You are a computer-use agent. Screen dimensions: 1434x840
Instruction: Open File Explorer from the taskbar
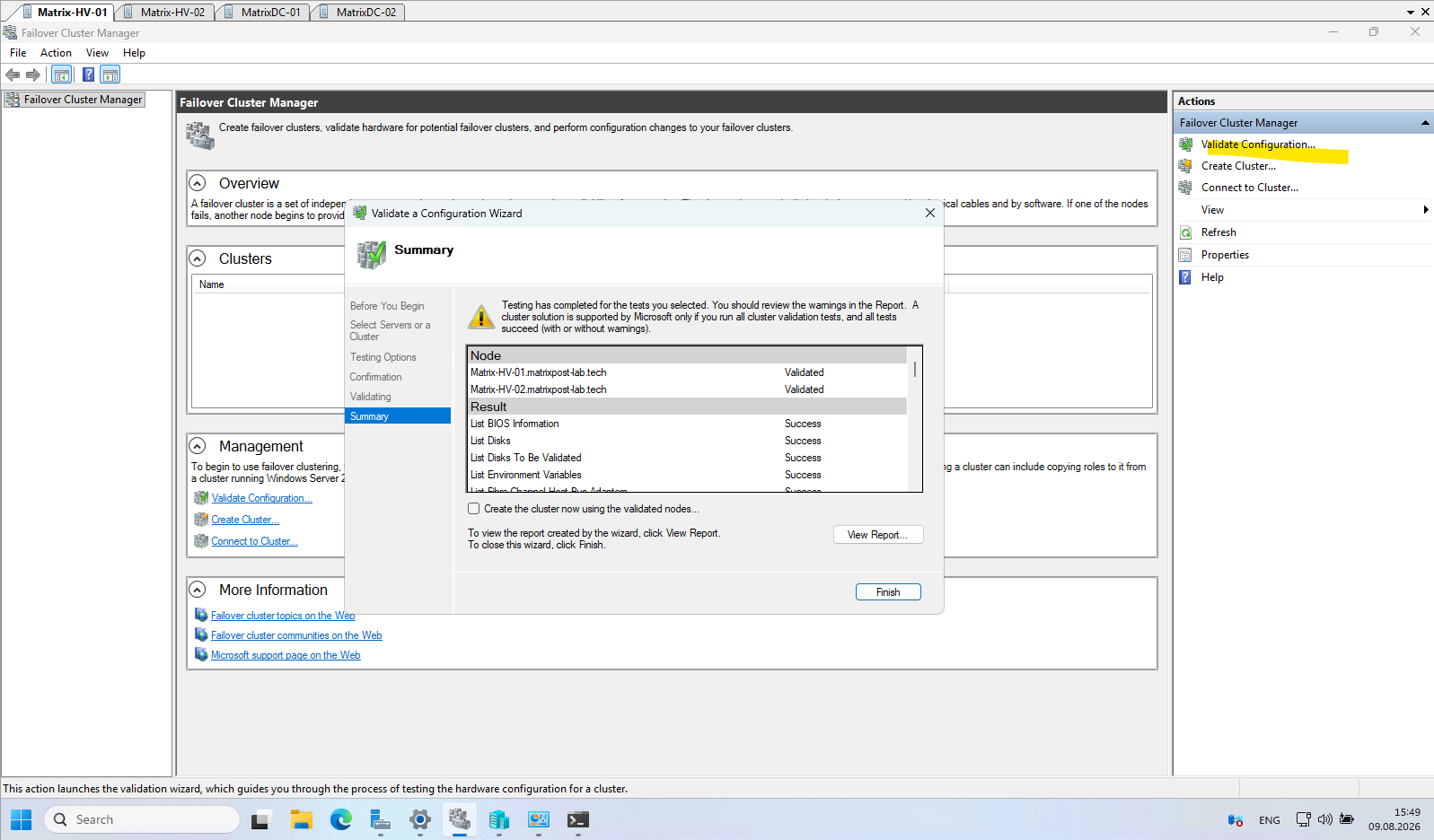[301, 819]
